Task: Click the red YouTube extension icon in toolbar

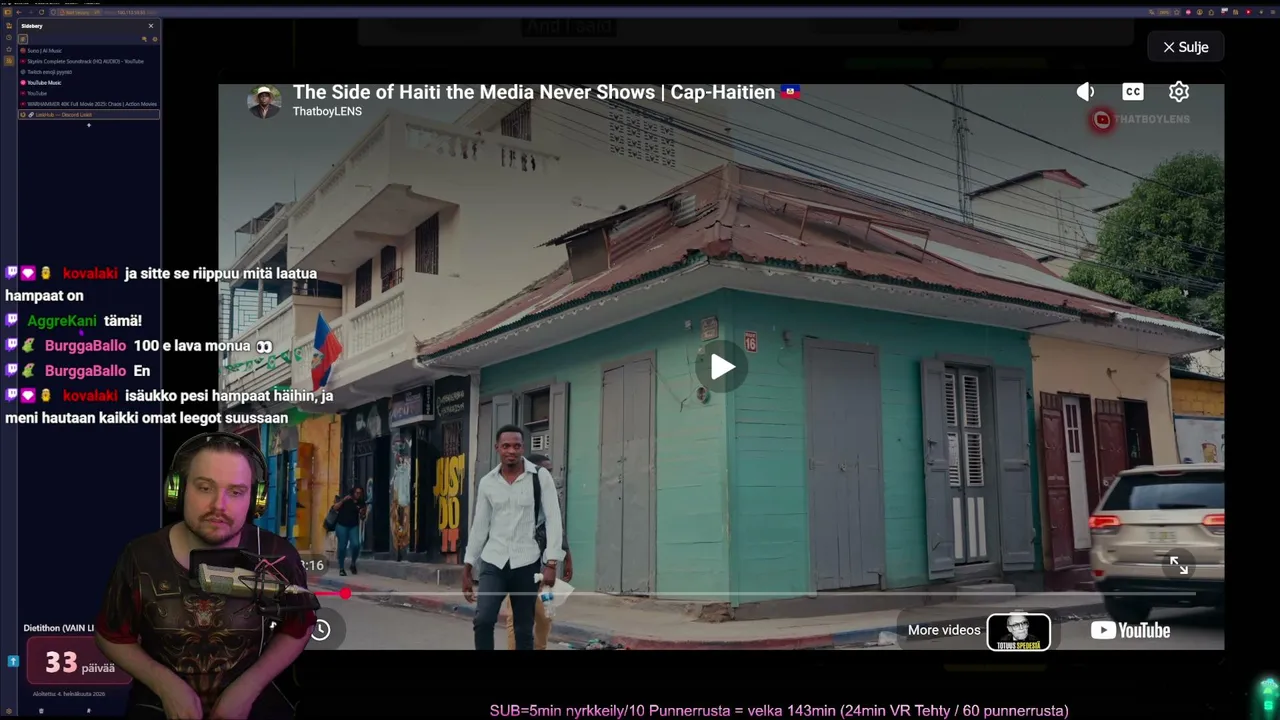Action: click(1248, 12)
